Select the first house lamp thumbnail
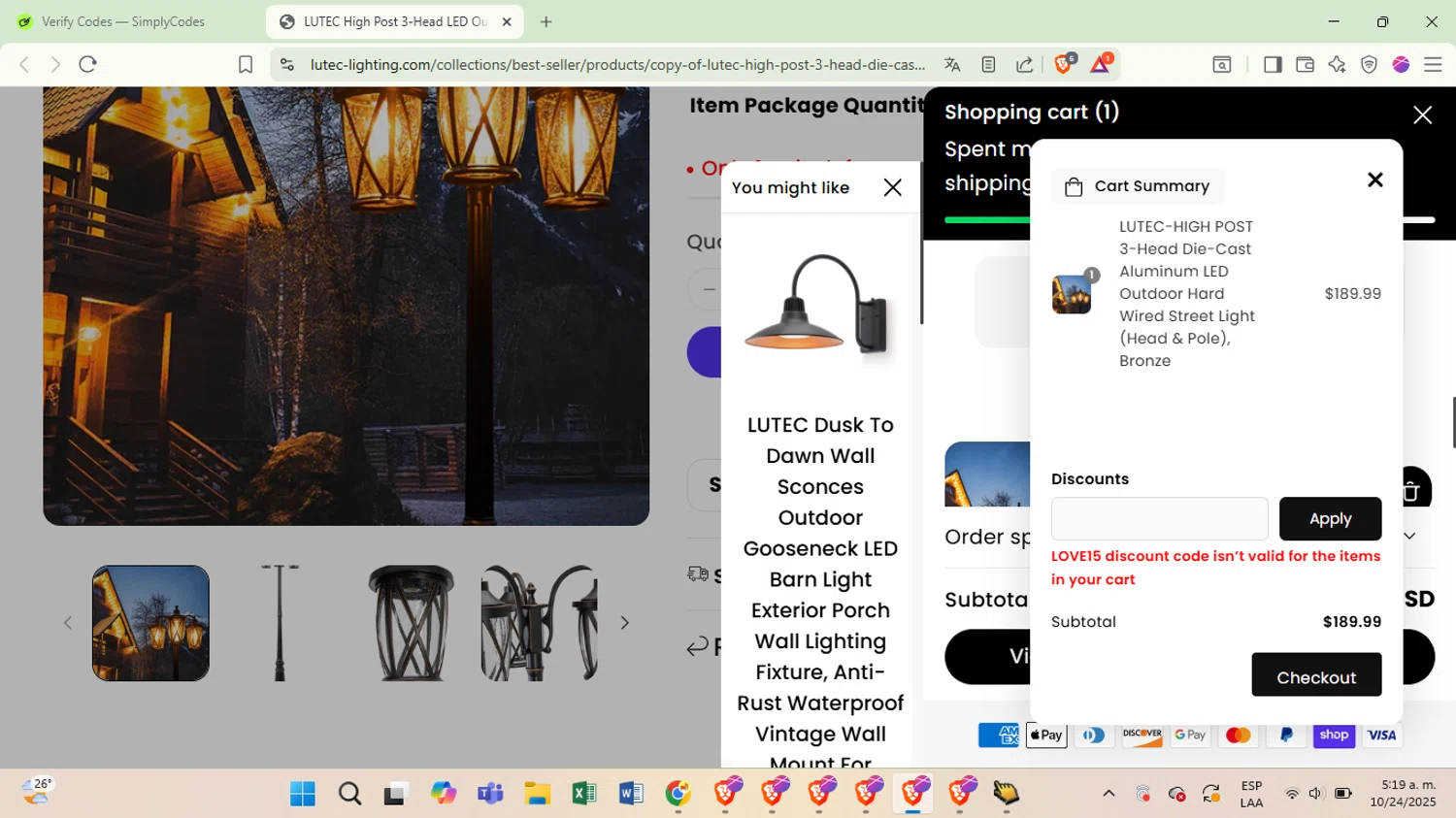The image size is (1456, 818). coord(150,623)
